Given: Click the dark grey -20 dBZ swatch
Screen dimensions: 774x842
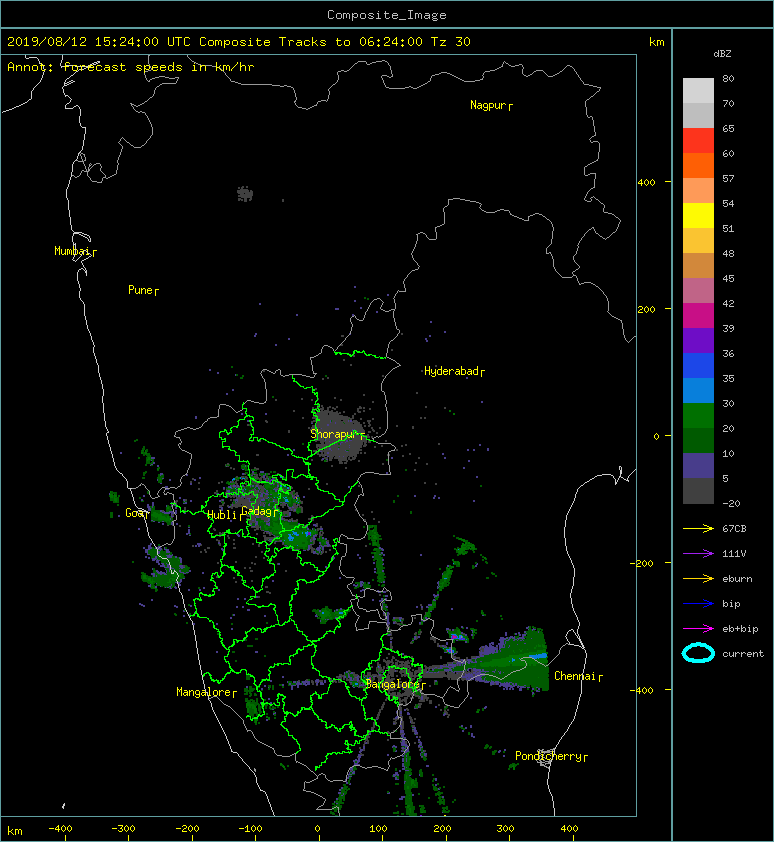Looking at the screenshot, I should coord(698,491).
